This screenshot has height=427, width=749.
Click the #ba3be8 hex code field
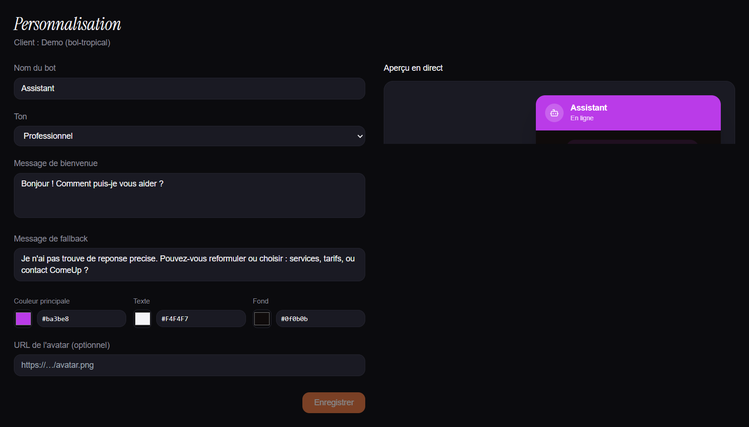(81, 319)
